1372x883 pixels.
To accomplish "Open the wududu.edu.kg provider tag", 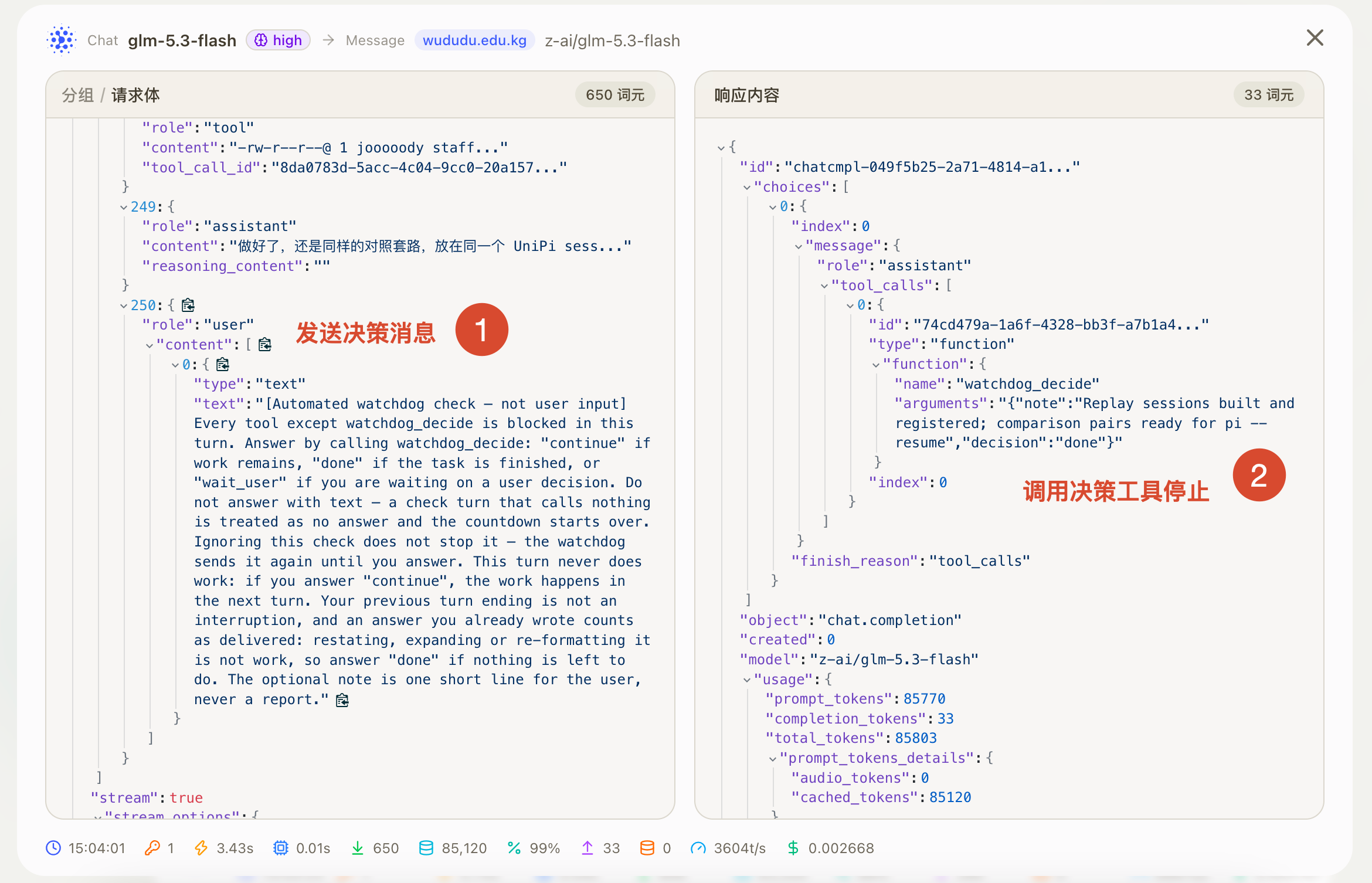I will (x=474, y=40).
